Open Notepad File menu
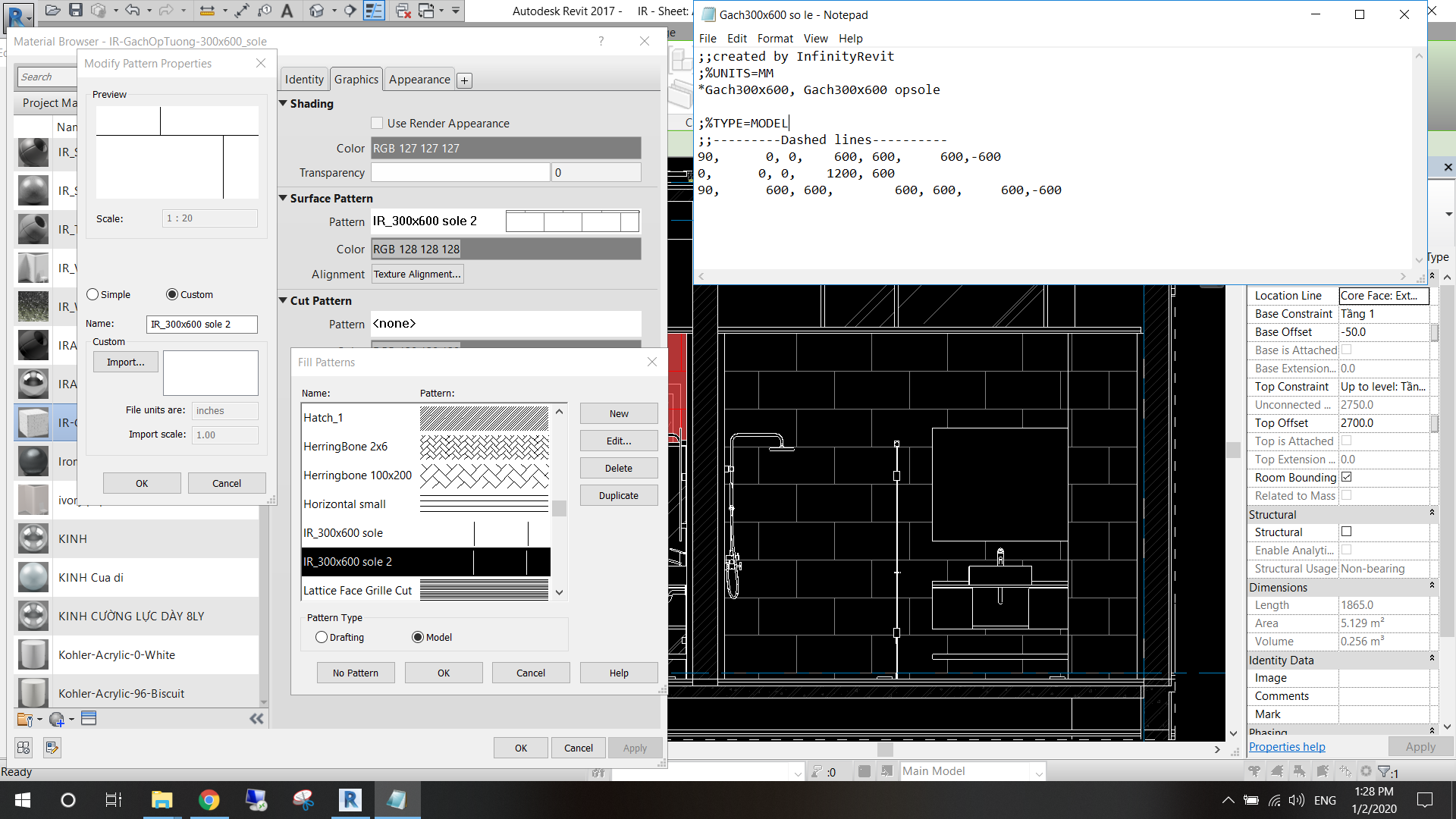The image size is (1456, 819). [708, 39]
